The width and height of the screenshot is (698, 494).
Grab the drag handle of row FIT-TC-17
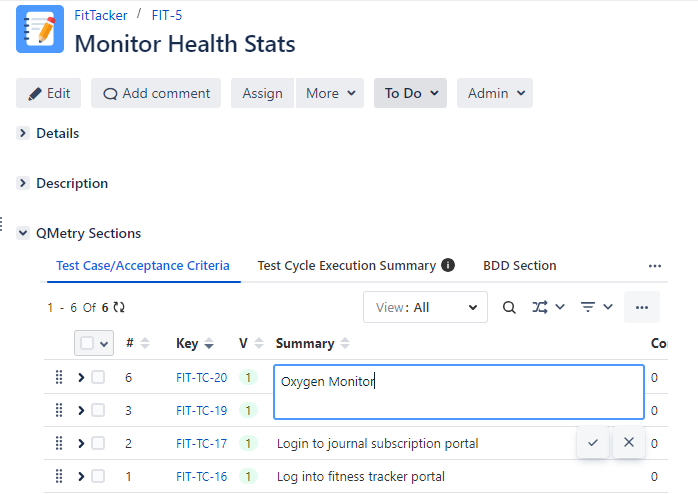tap(59, 443)
